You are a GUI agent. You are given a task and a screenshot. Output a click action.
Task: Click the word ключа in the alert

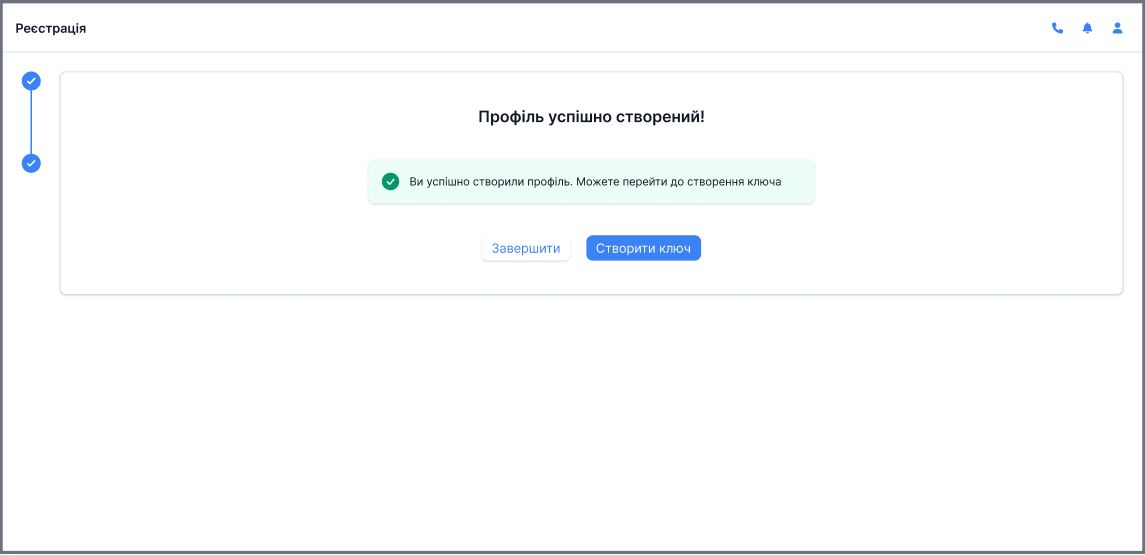tap(762, 182)
